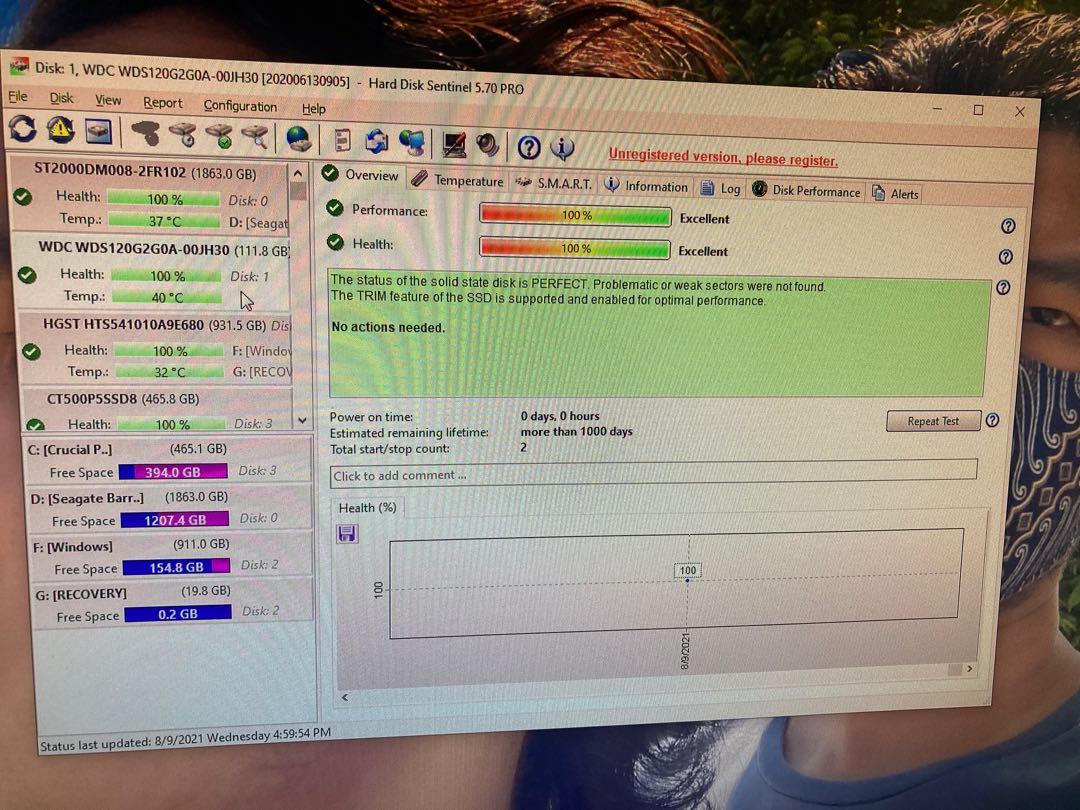1080x810 pixels.
Task: Select disk HGST HTS541010A9E680 in the list
Action: pyautogui.click(x=157, y=349)
